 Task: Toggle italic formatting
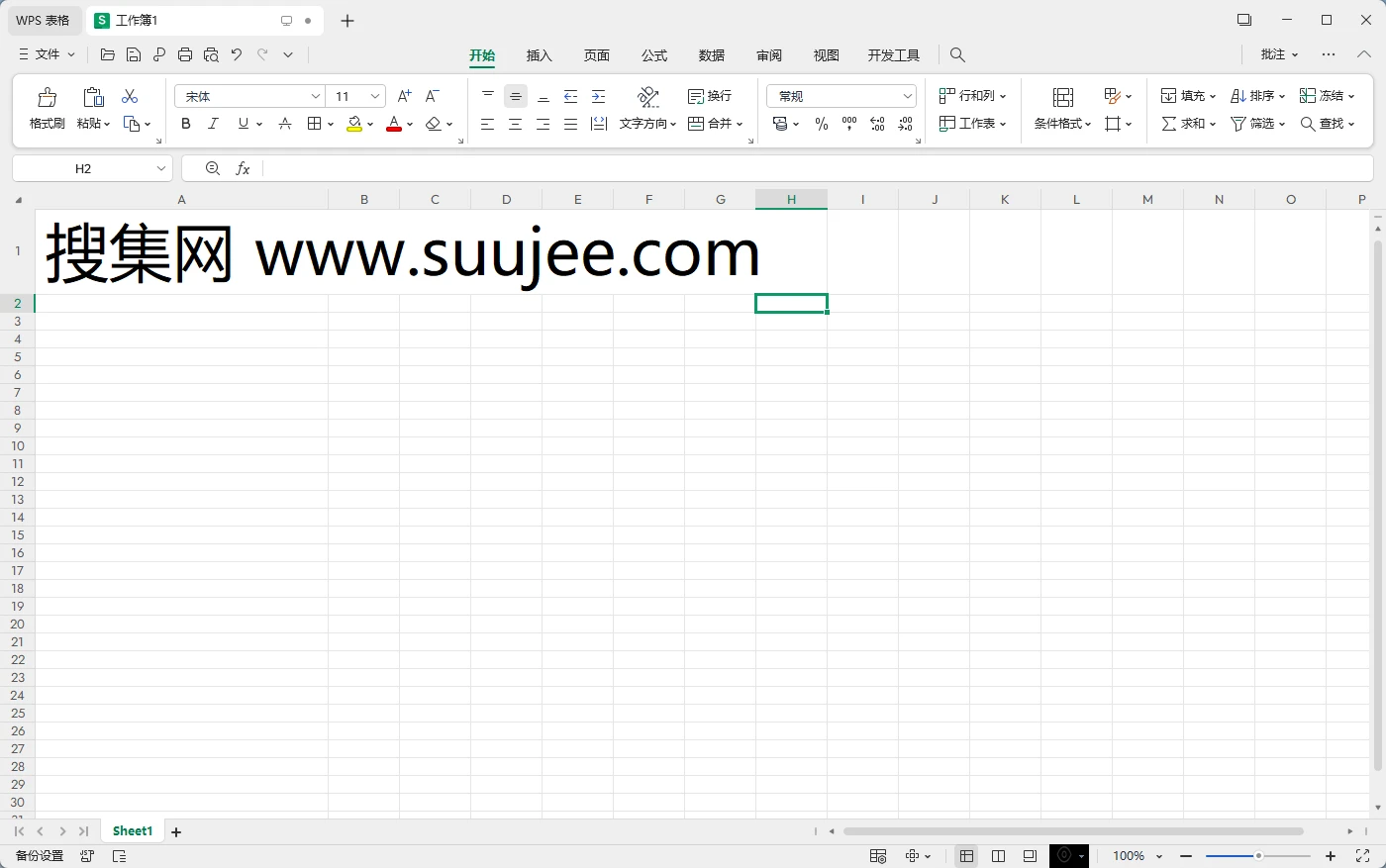[213, 124]
